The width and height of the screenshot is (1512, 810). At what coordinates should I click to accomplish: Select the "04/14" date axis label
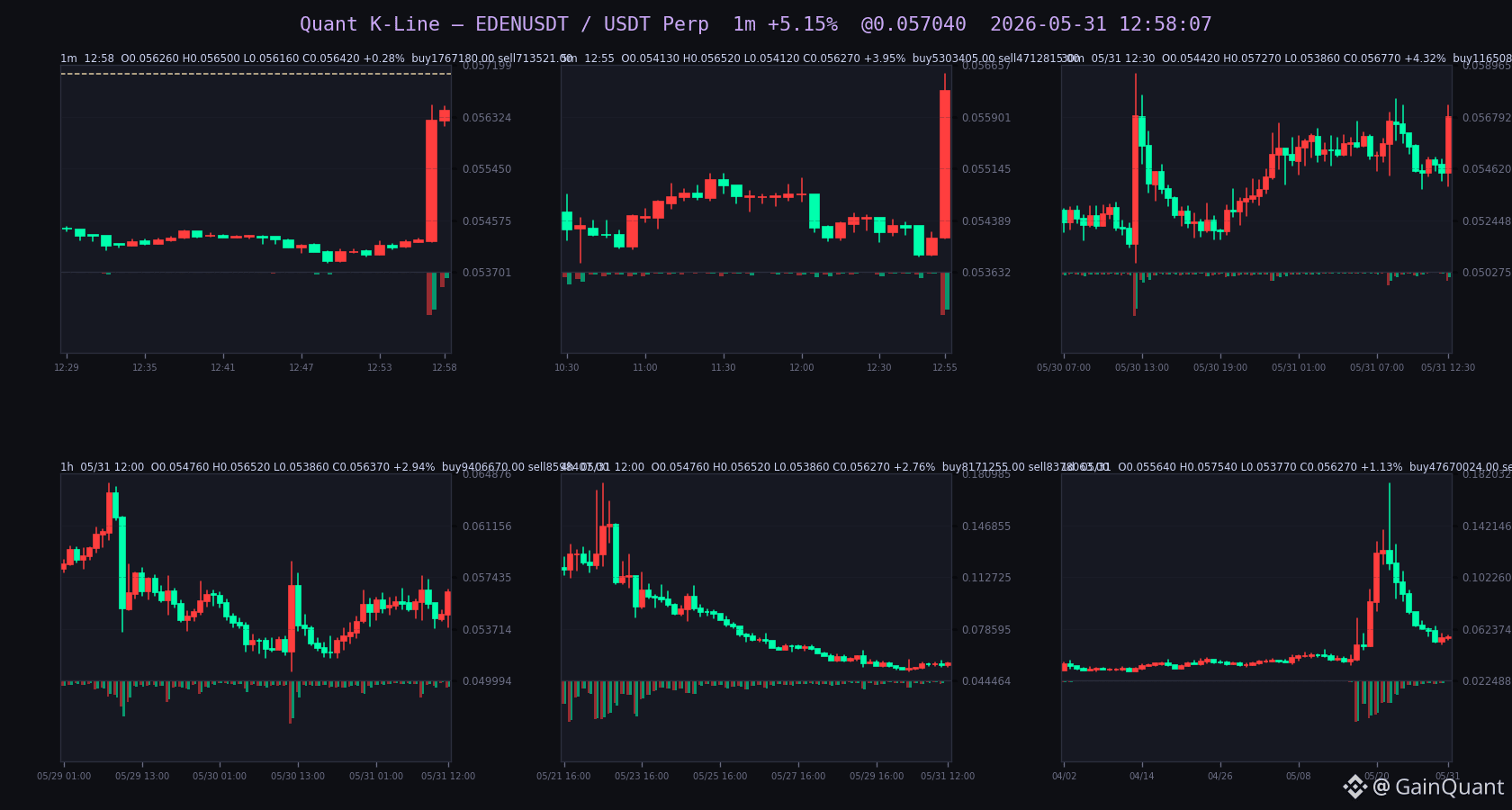[x=1142, y=776]
